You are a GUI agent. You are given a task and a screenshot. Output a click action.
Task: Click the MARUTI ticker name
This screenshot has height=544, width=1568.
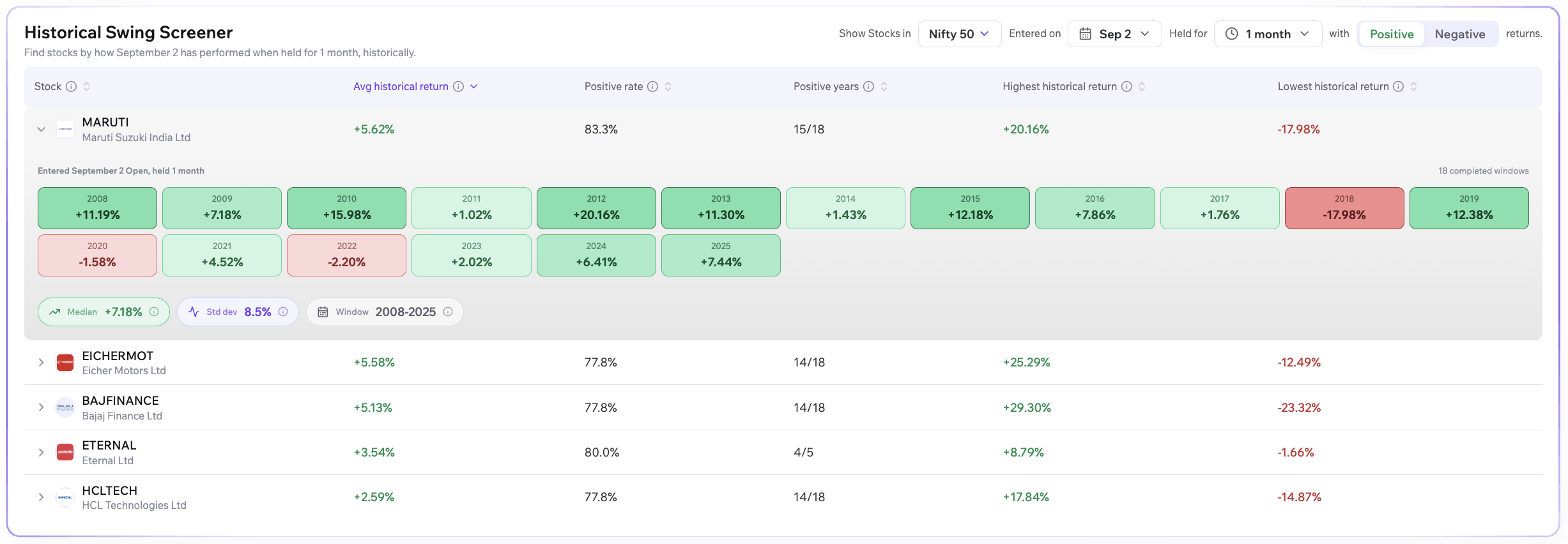pos(105,122)
